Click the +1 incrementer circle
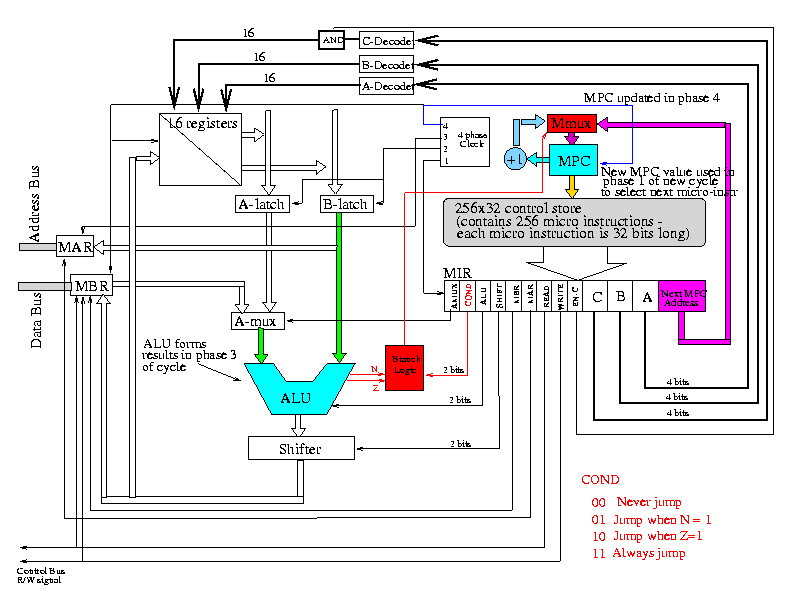Image resolution: width=792 pixels, height=612 pixels. click(515, 159)
